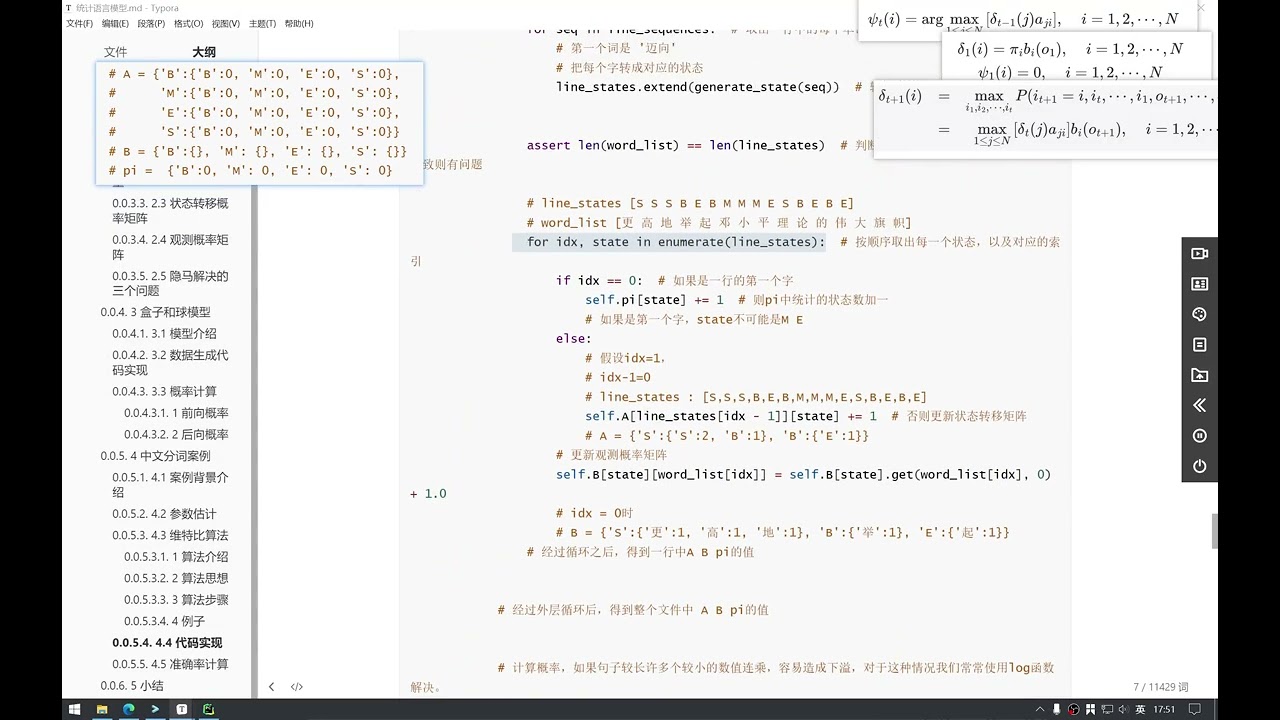Click the upload folder icon in recorder toolbar
This screenshot has width=1280, height=720.
coord(1200,375)
